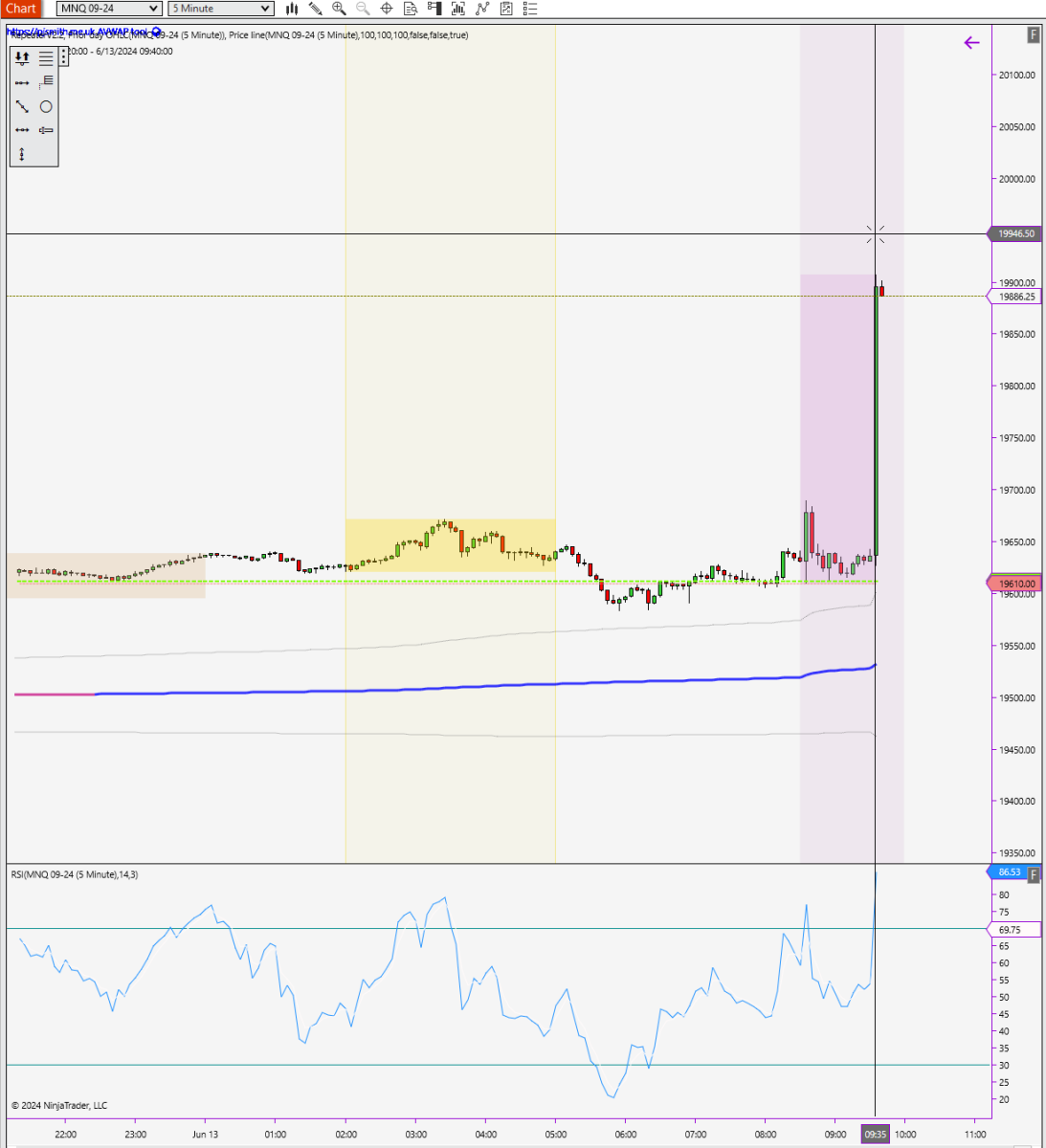Open the AVWAP tool hyperlink
1046x1148 pixels.
[x=78, y=32]
